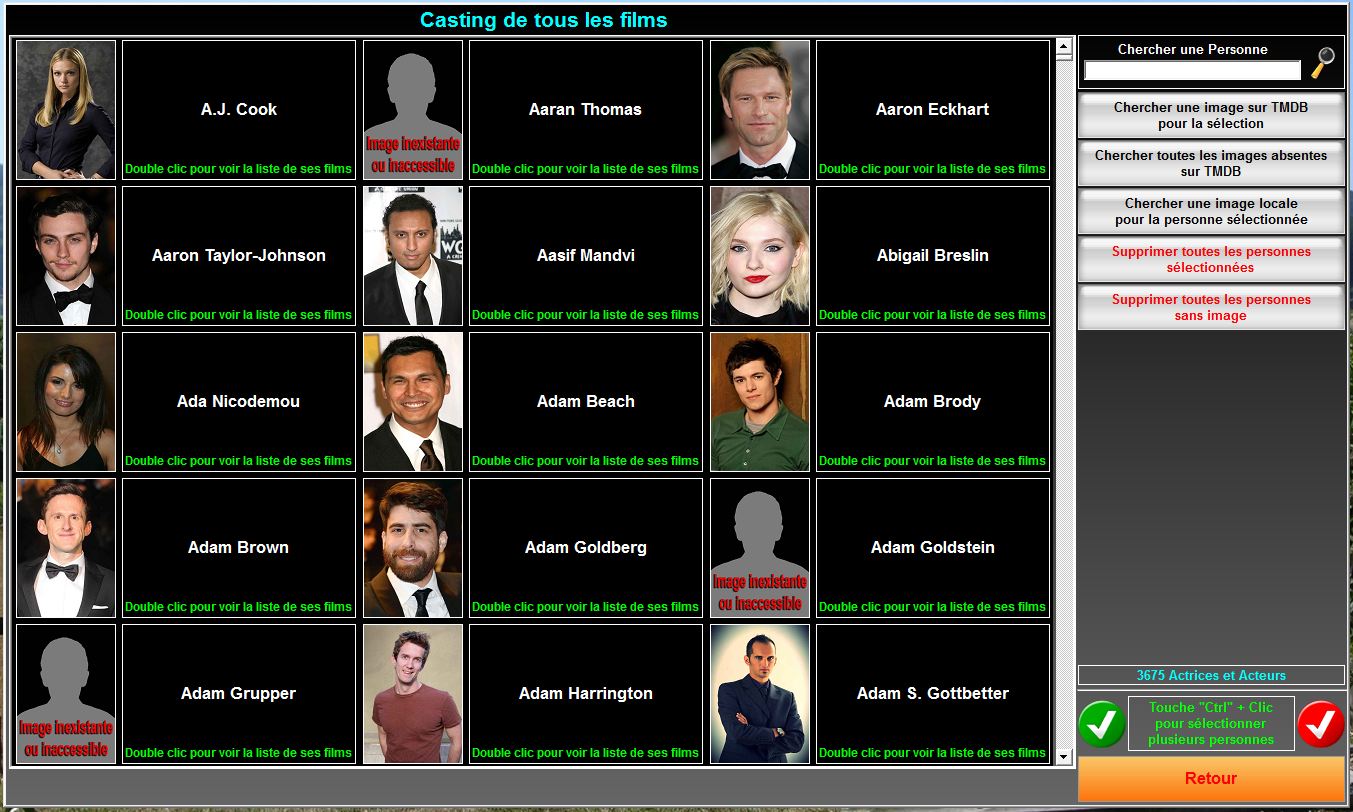This screenshot has height=812, width=1353.
Task: Click Chercher toutes les images absentes button
Action: 1211,163
